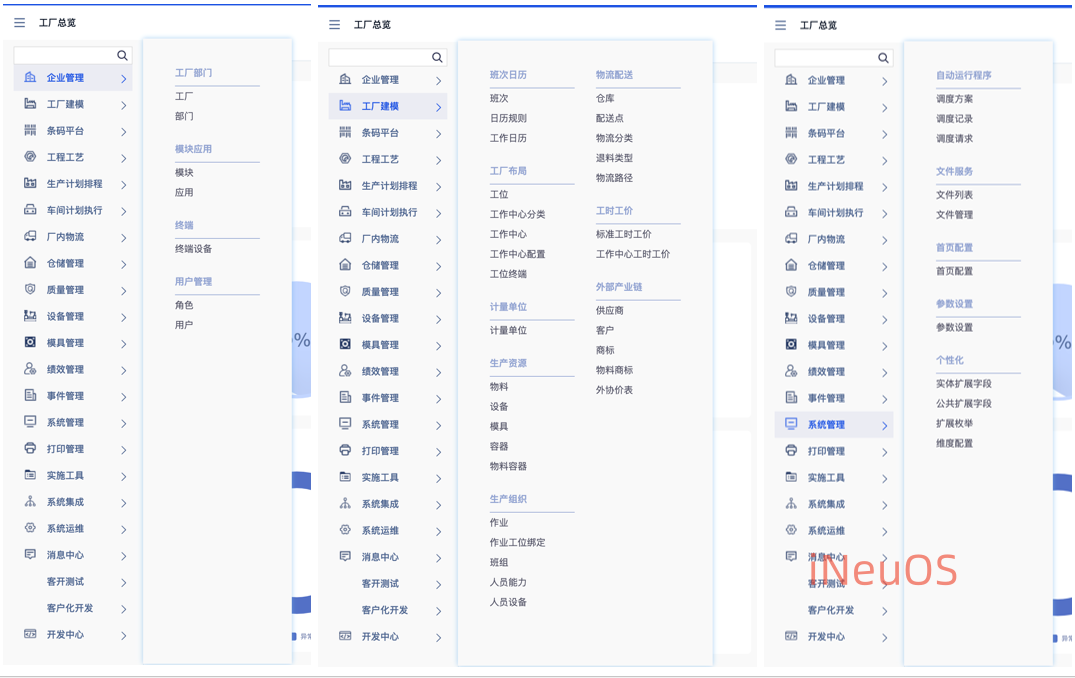The height and width of the screenshot is (678, 1075).
Task: Open 角色 under 用户管理
Action: click(x=184, y=305)
